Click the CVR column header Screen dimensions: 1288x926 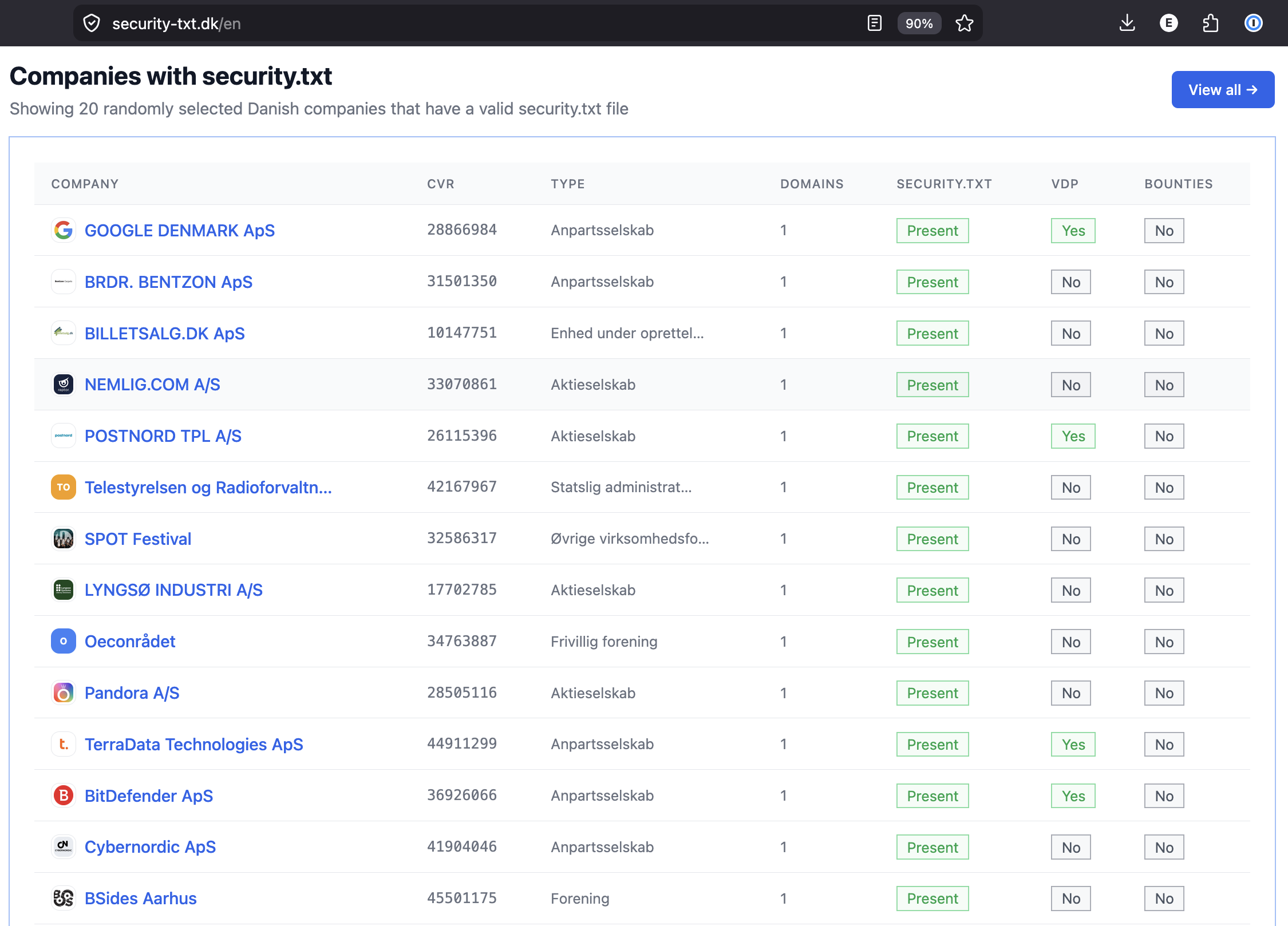[x=441, y=184]
